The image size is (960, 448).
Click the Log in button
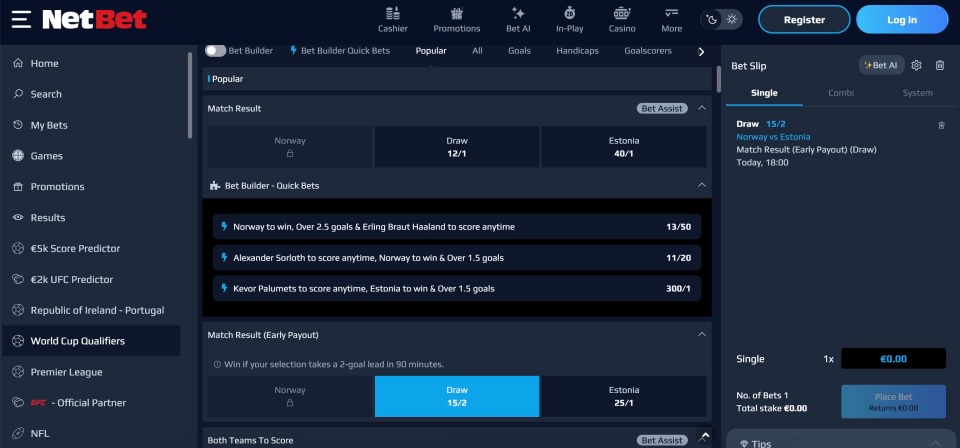pyautogui.click(x=902, y=20)
